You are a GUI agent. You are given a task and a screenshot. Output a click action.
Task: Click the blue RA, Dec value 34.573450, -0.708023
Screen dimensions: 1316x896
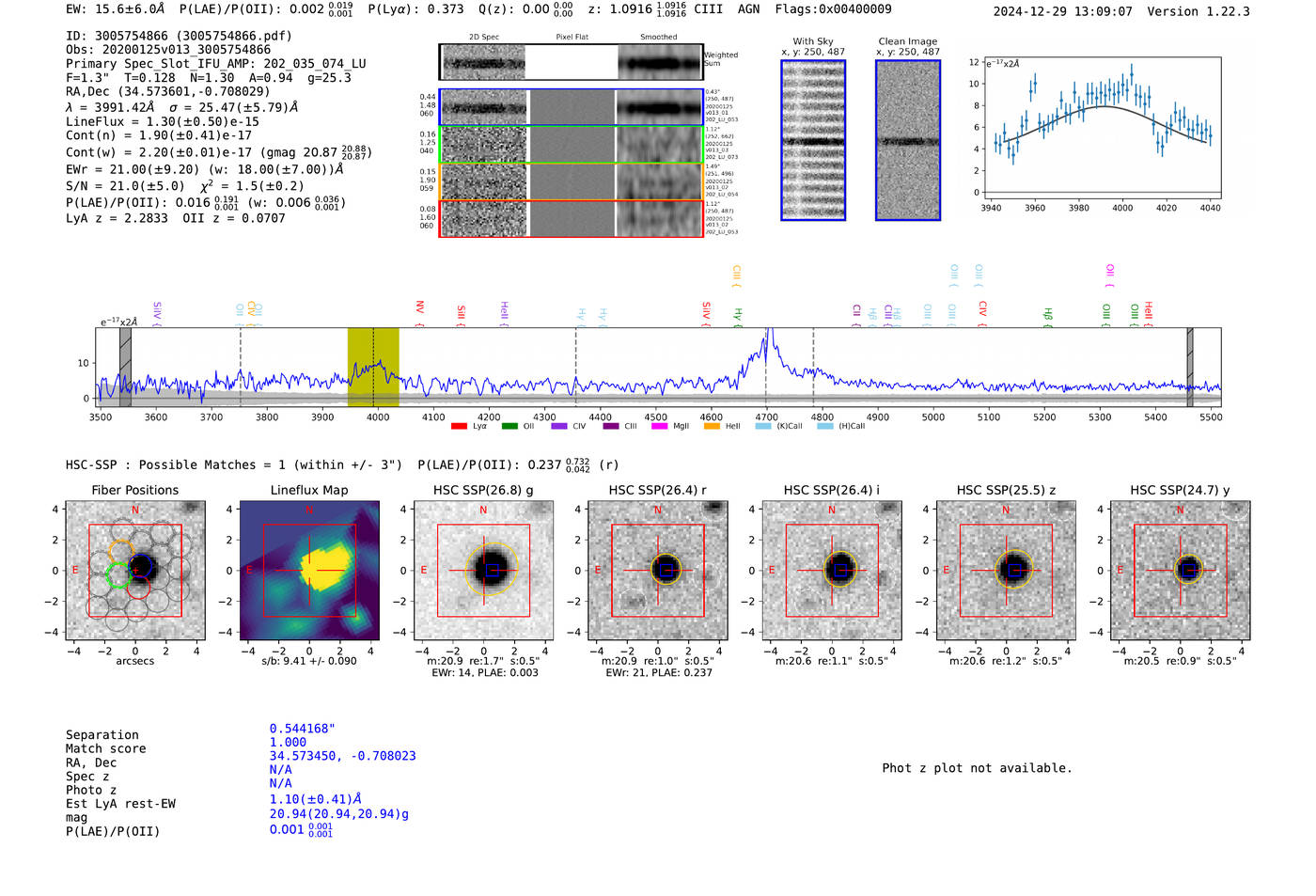pyautogui.click(x=342, y=756)
